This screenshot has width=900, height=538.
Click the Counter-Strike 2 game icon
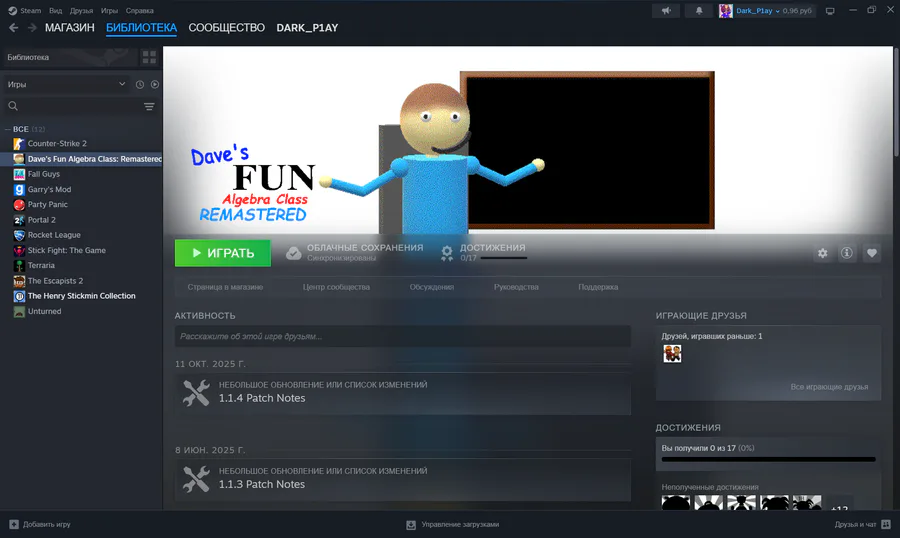coord(19,144)
